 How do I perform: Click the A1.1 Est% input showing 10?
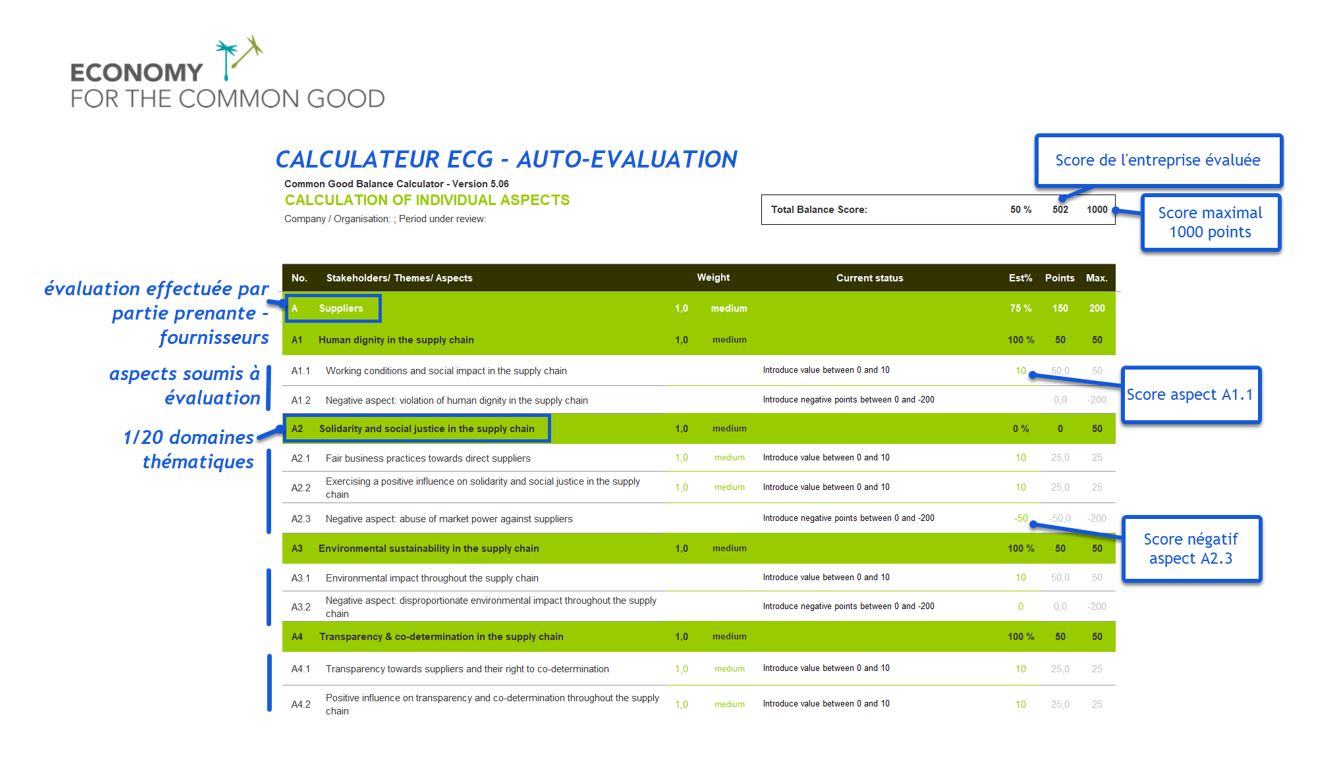click(1020, 371)
